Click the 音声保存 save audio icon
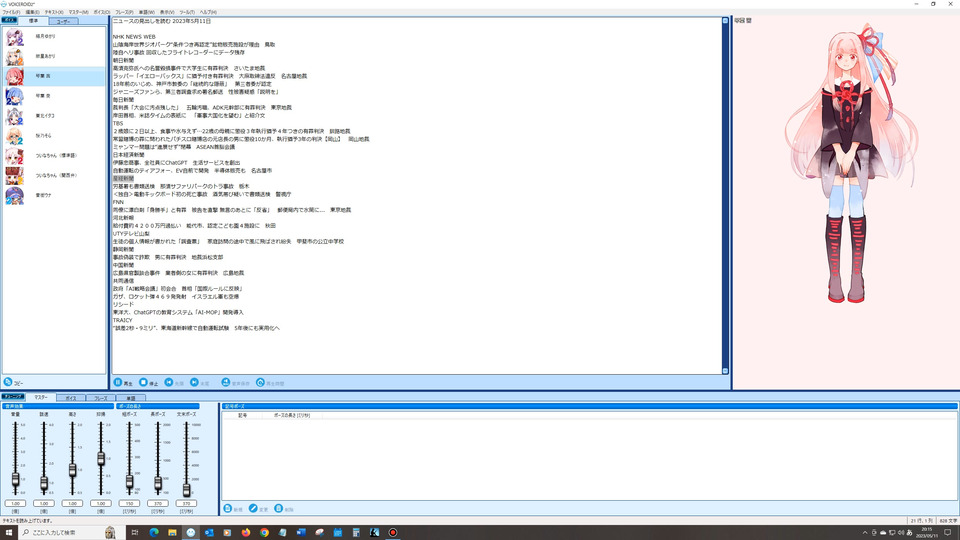 (226, 383)
